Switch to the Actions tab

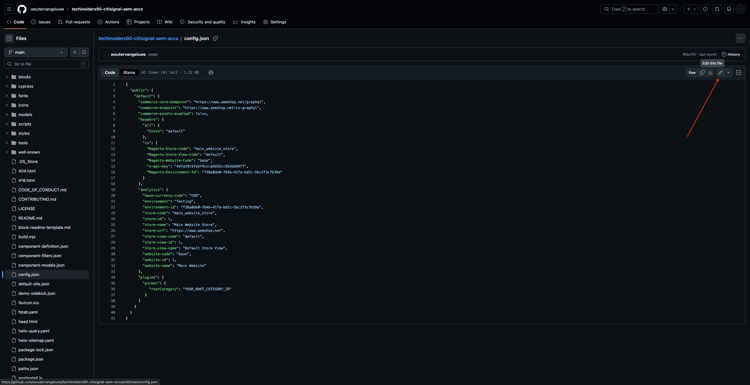coord(109,22)
